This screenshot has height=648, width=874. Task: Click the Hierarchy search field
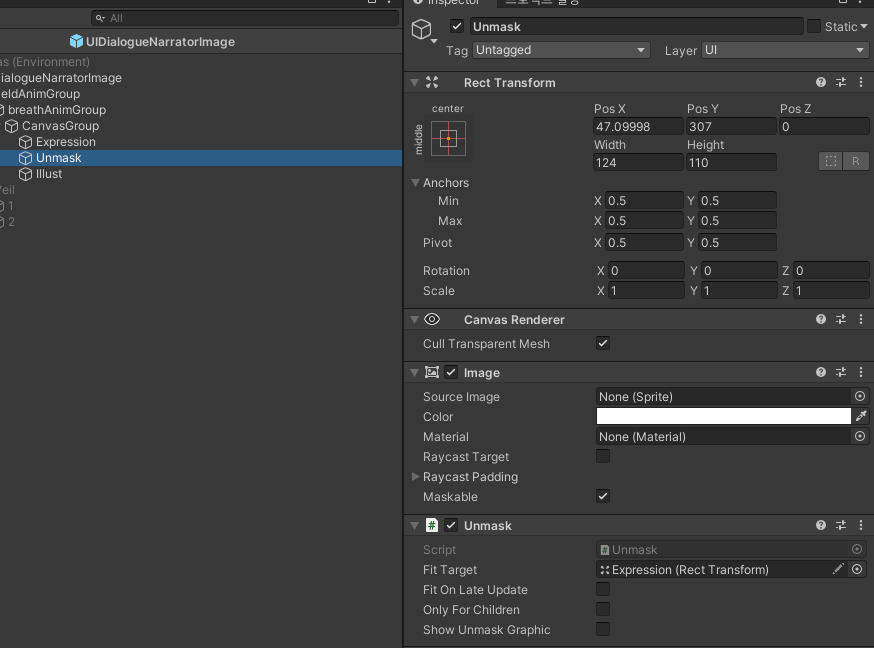[x=245, y=18]
